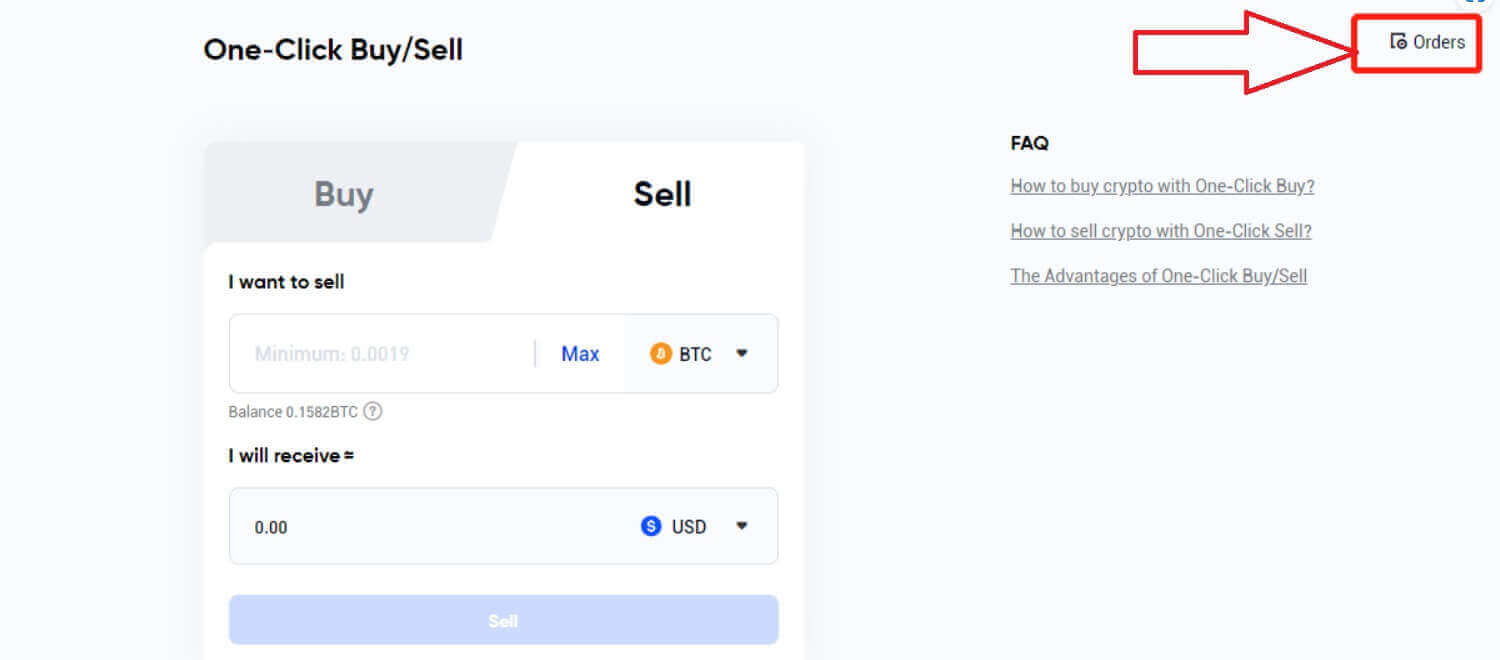Click the FAQ section heading
This screenshot has width=1500, height=660.
pyautogui.click(x=1029, y=143)
